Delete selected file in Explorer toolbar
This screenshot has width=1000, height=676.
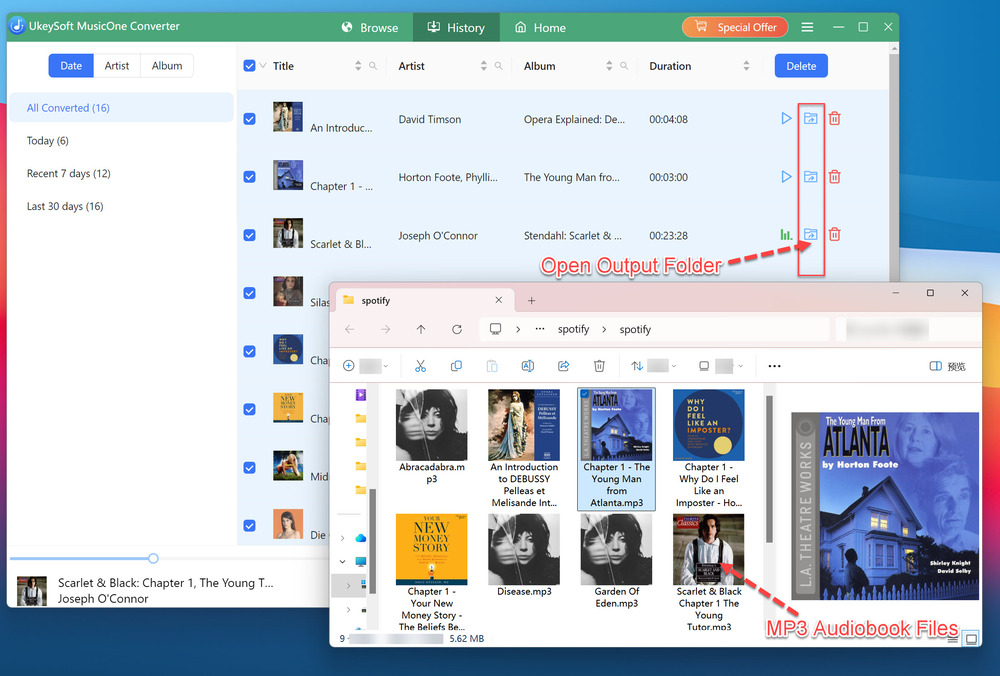point(599,366)
